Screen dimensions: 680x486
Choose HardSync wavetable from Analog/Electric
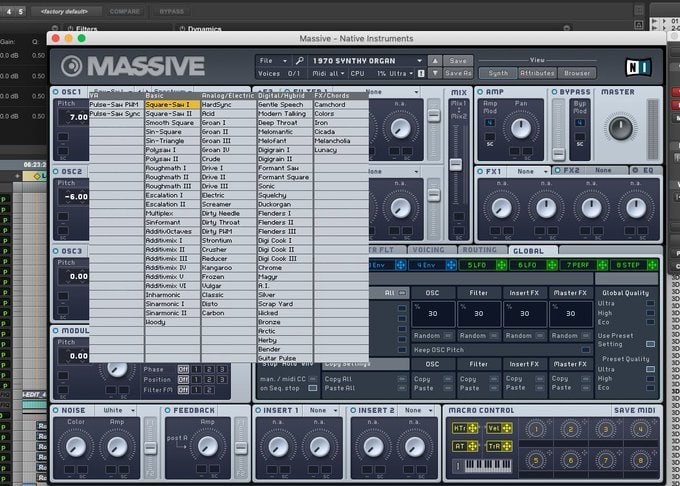point(229,104)
